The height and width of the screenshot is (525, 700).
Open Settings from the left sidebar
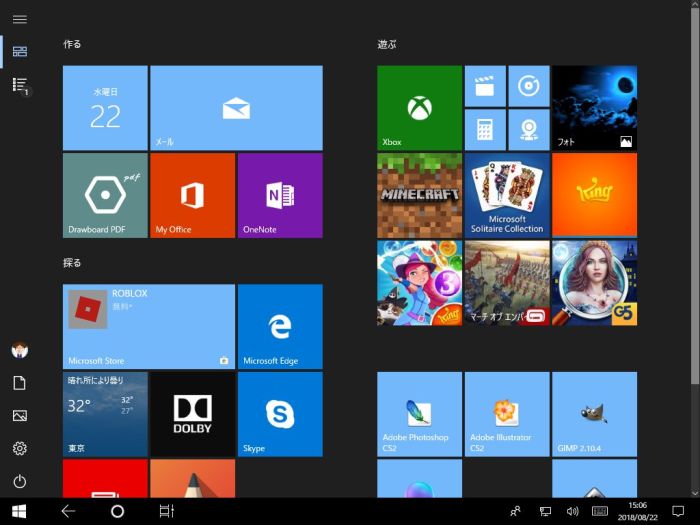click(x=19, y=448)
